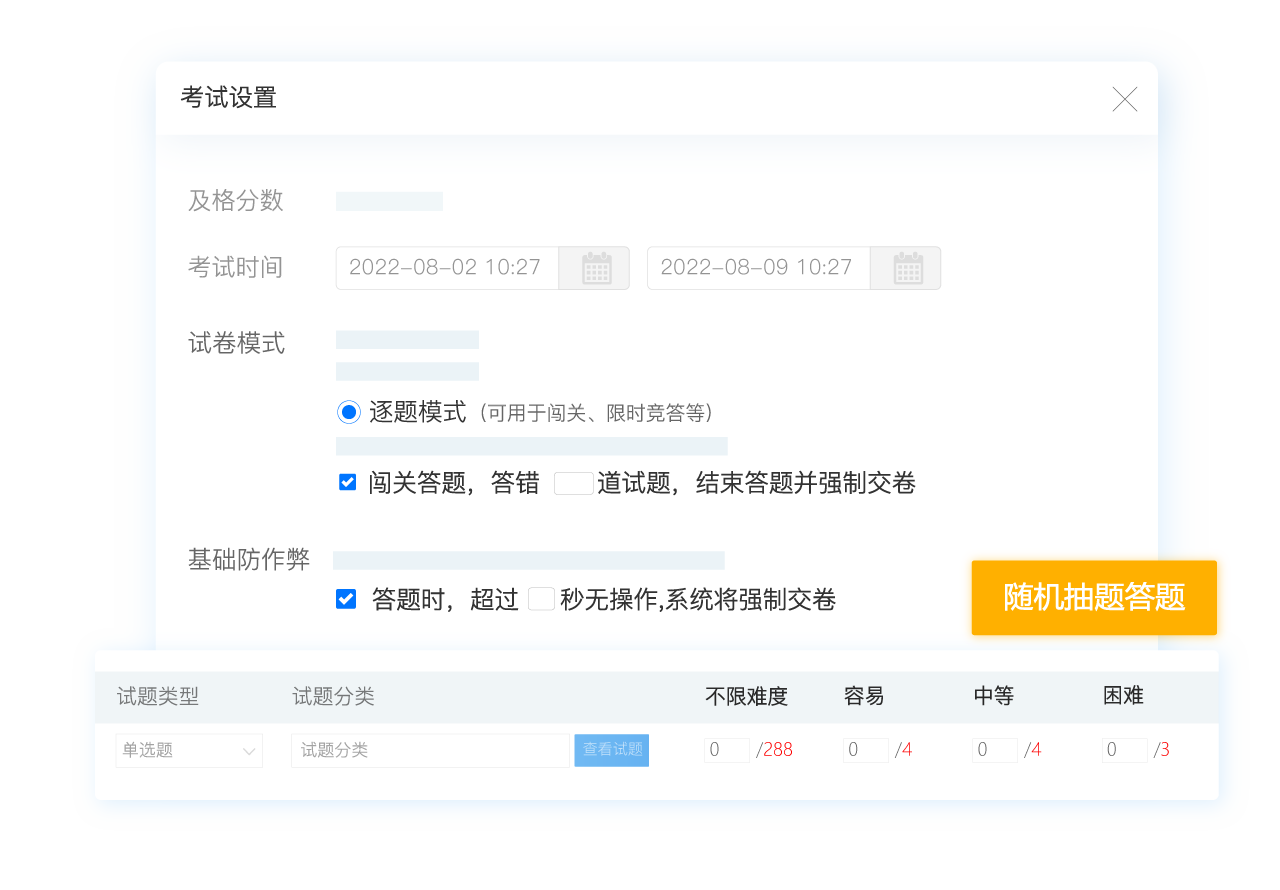Click the 试题分类 column header
The width and height of the screenshot is (1280, 890).
coord(333,697)
